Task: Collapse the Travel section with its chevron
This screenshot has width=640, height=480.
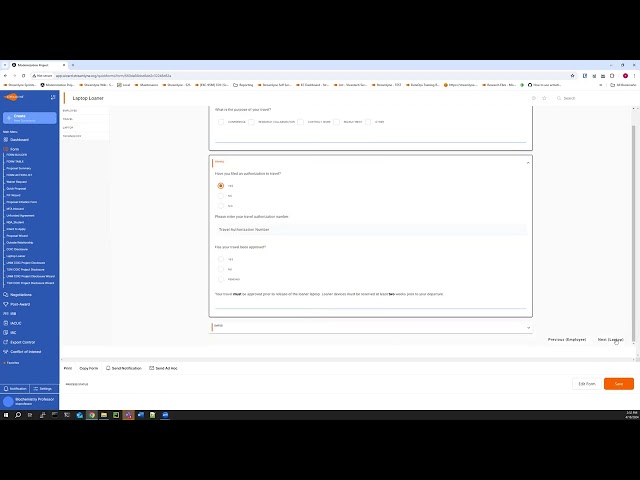Action: (528, 162)
